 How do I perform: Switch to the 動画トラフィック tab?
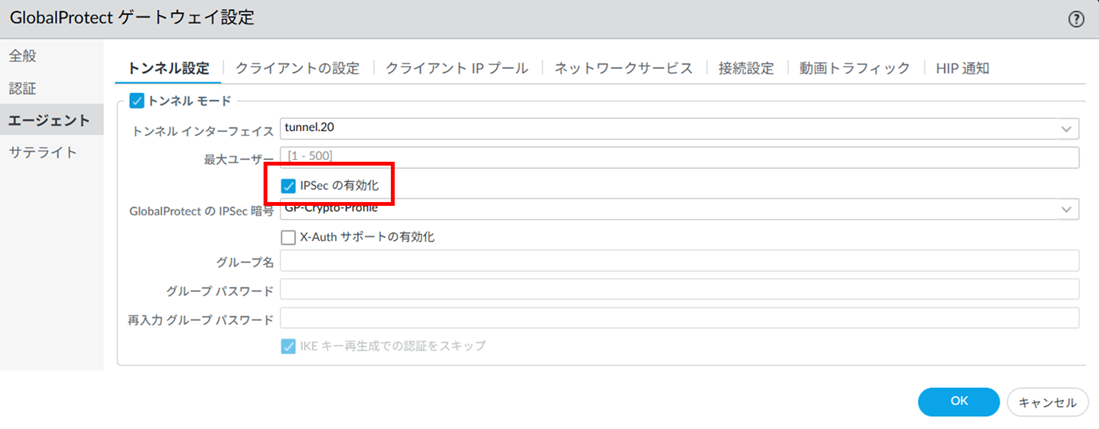click(855, 68)
